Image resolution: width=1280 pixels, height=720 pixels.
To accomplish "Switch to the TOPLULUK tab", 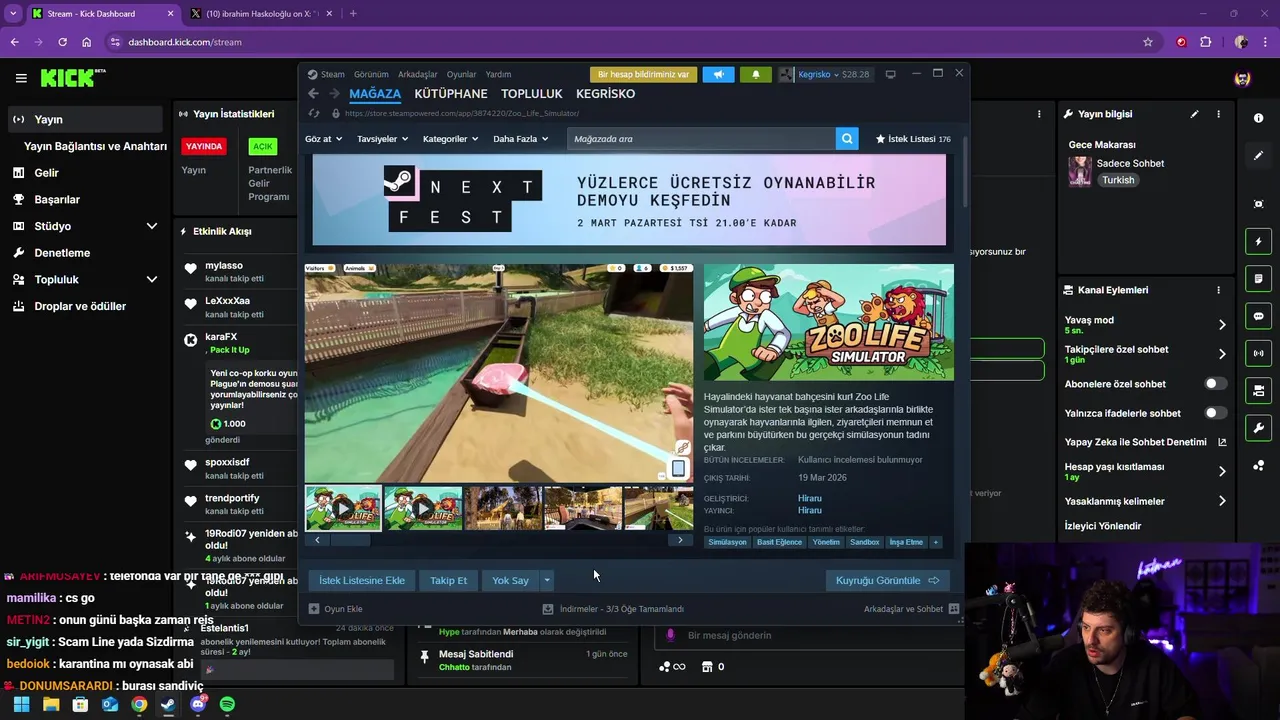I will [532, 94].
